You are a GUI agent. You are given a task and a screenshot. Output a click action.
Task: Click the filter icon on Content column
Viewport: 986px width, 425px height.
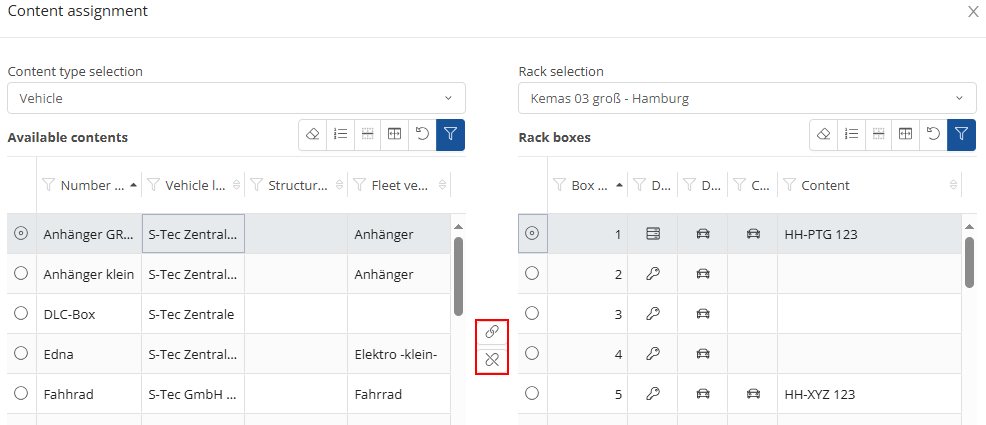(788, 185)
